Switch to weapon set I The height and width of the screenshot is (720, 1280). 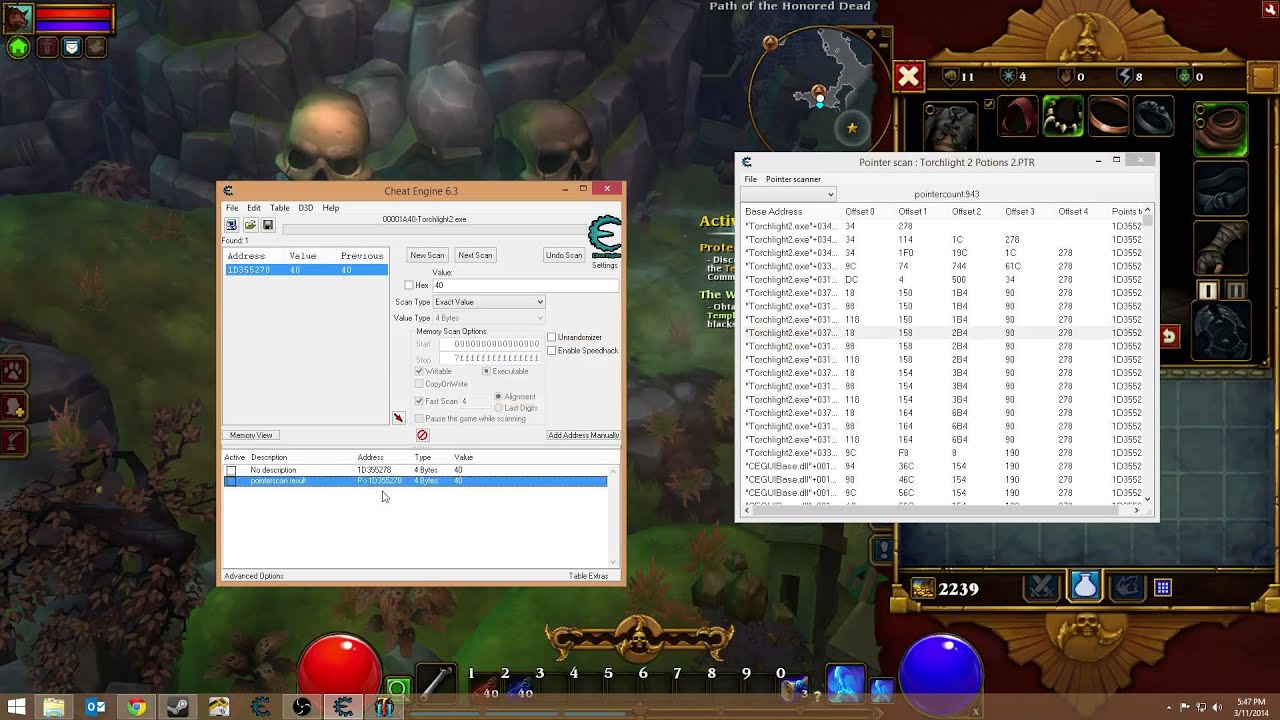1208,291
